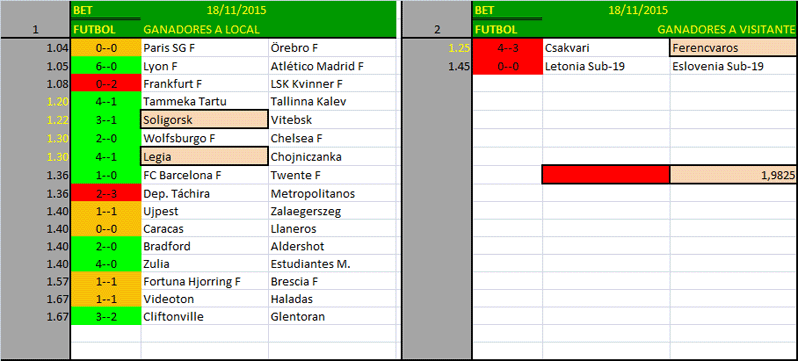
Task: Select the Estudiantes M. cell
Action: (x=332, y=264)
